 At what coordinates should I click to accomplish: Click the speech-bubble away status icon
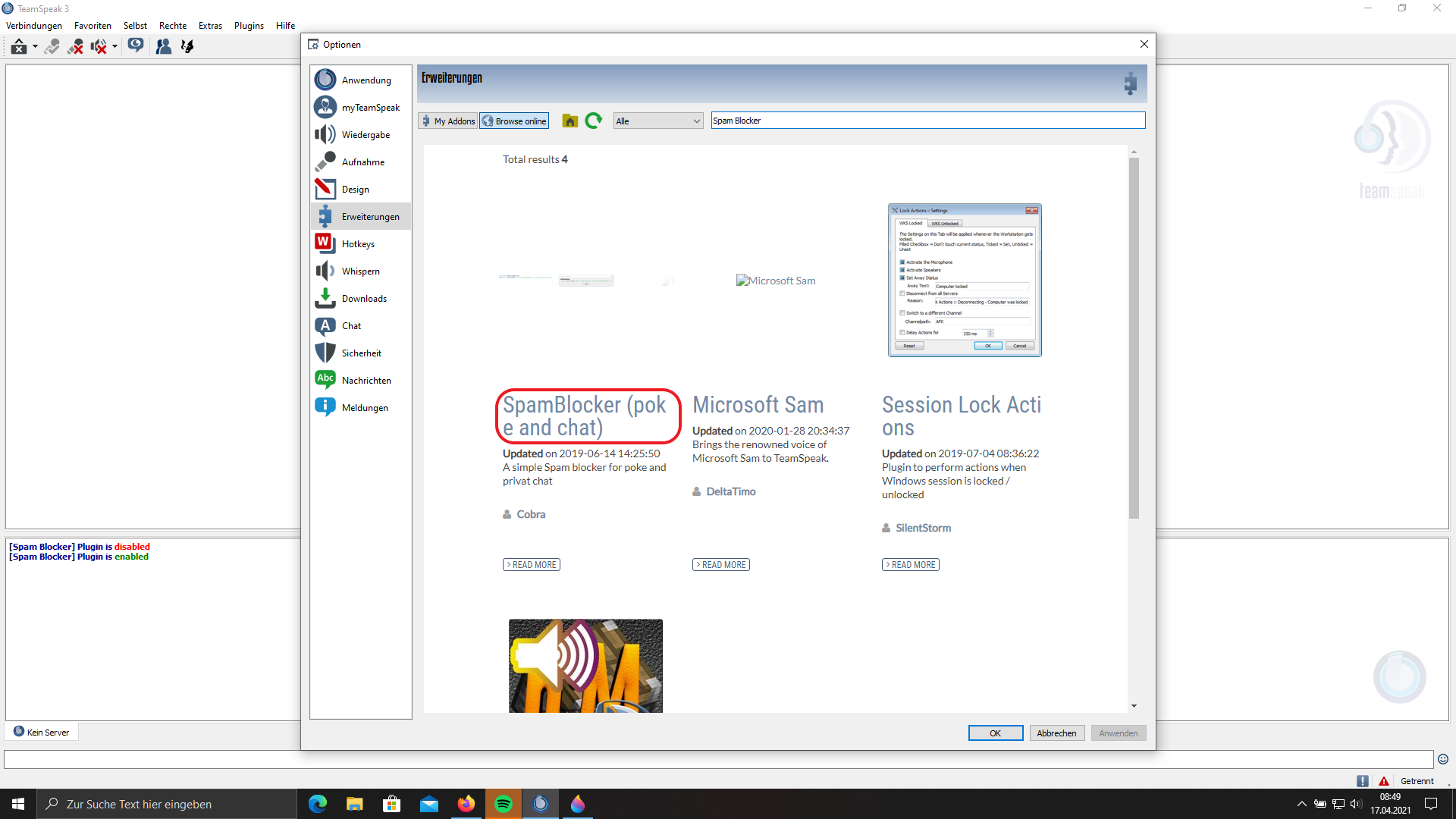[x=136, y=46]
